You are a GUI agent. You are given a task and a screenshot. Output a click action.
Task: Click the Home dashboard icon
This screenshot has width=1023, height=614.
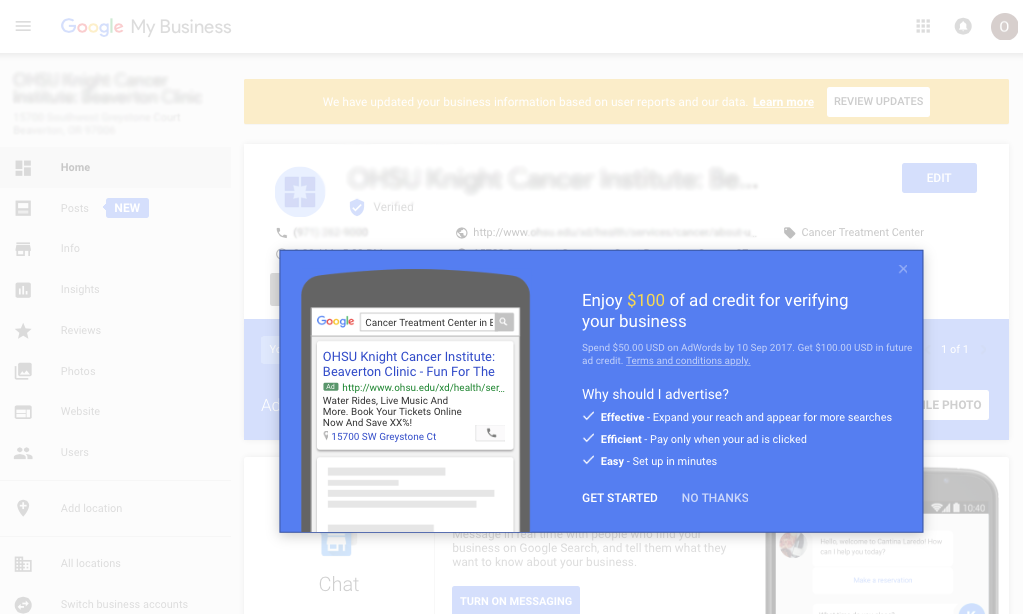(23, 168)
